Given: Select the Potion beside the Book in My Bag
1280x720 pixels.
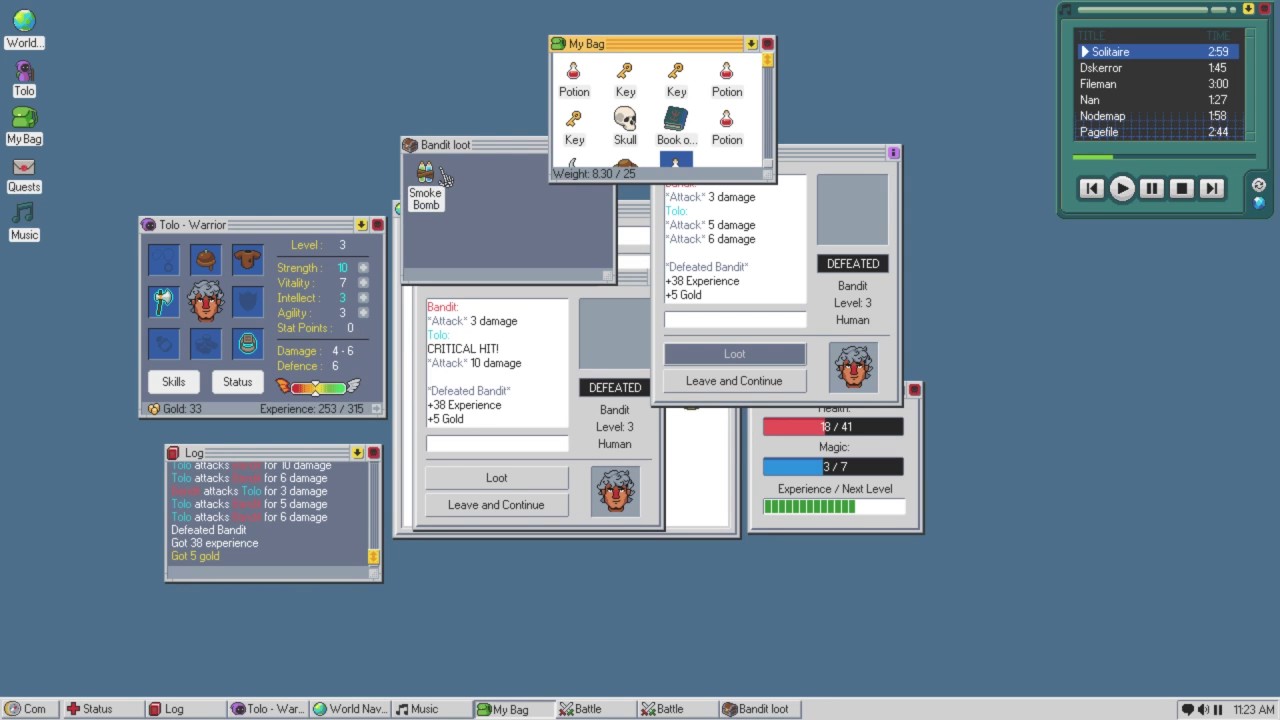Looking at the screenshot, I should tap(727, 126).
